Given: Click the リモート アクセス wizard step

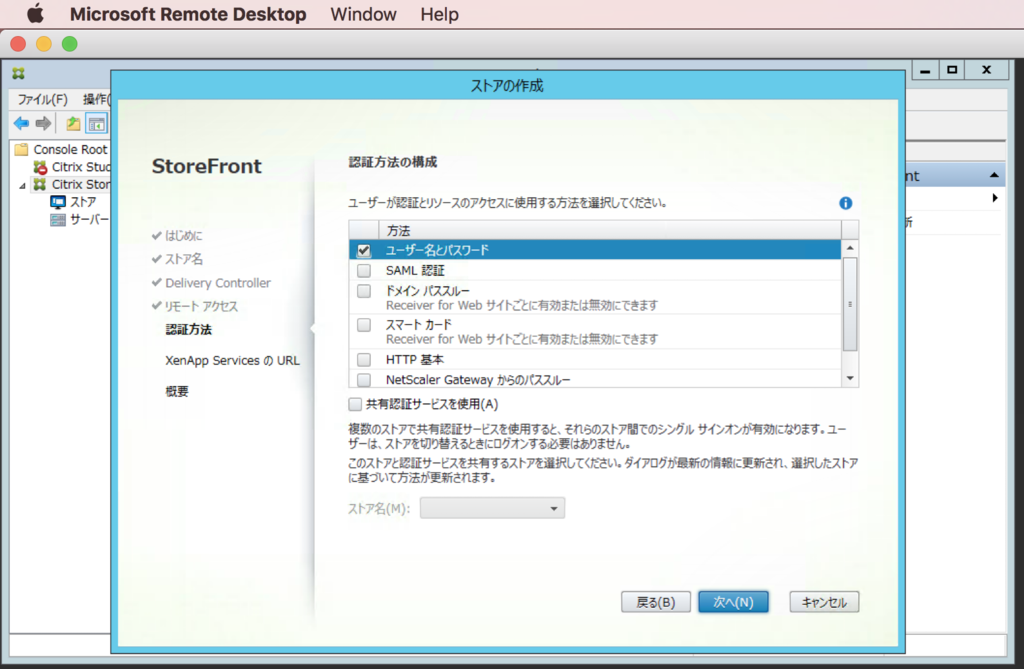Looking at the screenshot, I should tap(201, 306).
